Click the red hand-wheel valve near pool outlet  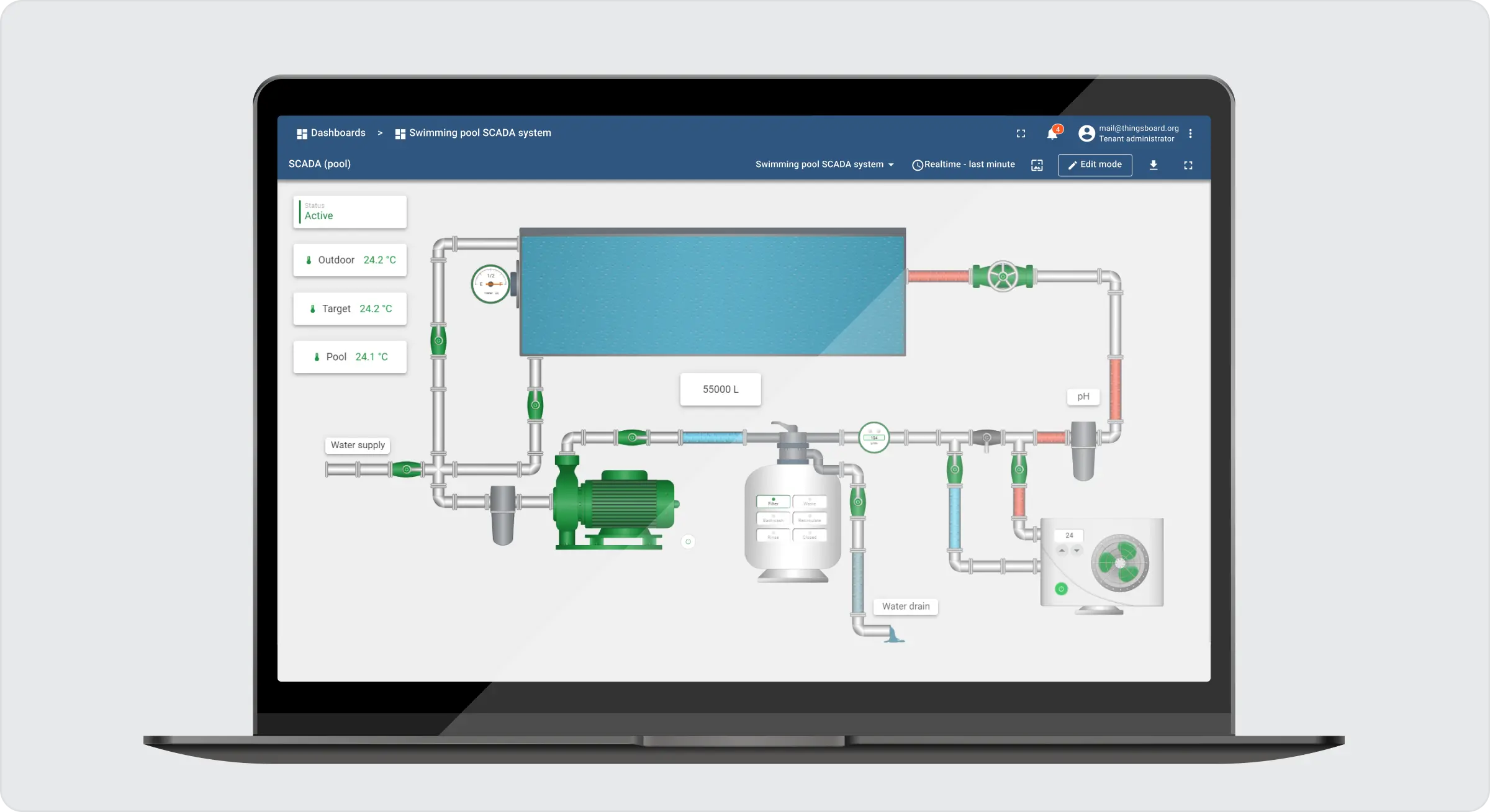(1002, 276)
